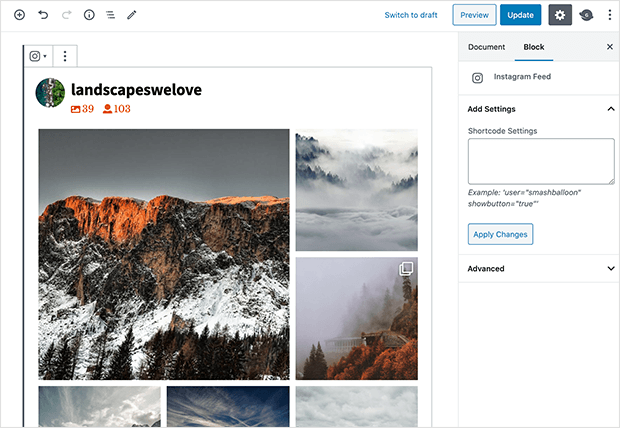Click the 39 posts count
Image resolution: width=620 pixels, height=428 pixels.
(x=82, y=109)
